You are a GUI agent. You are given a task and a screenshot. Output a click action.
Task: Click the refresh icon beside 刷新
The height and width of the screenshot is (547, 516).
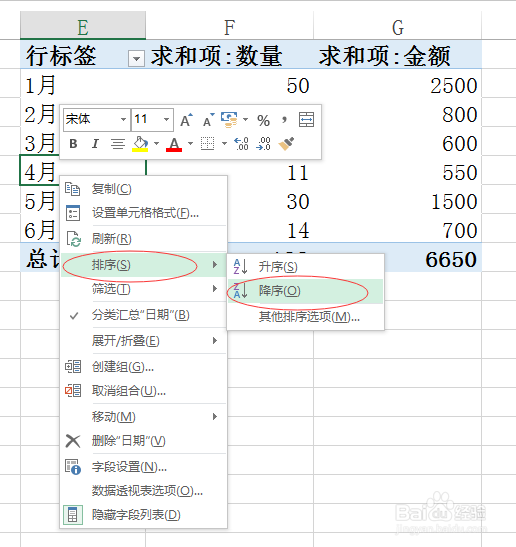point(73,239)
